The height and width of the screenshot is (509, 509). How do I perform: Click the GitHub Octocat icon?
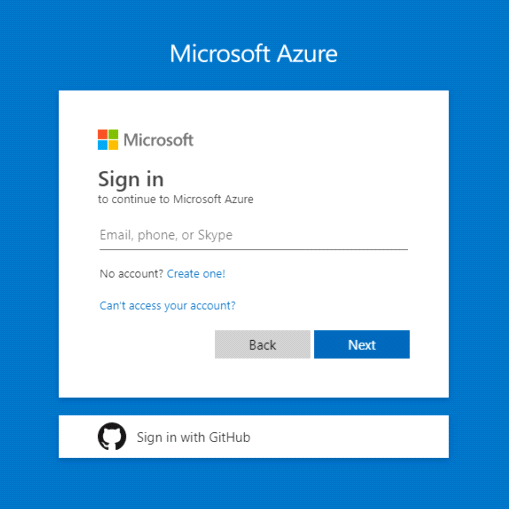[x=112, y=436]
